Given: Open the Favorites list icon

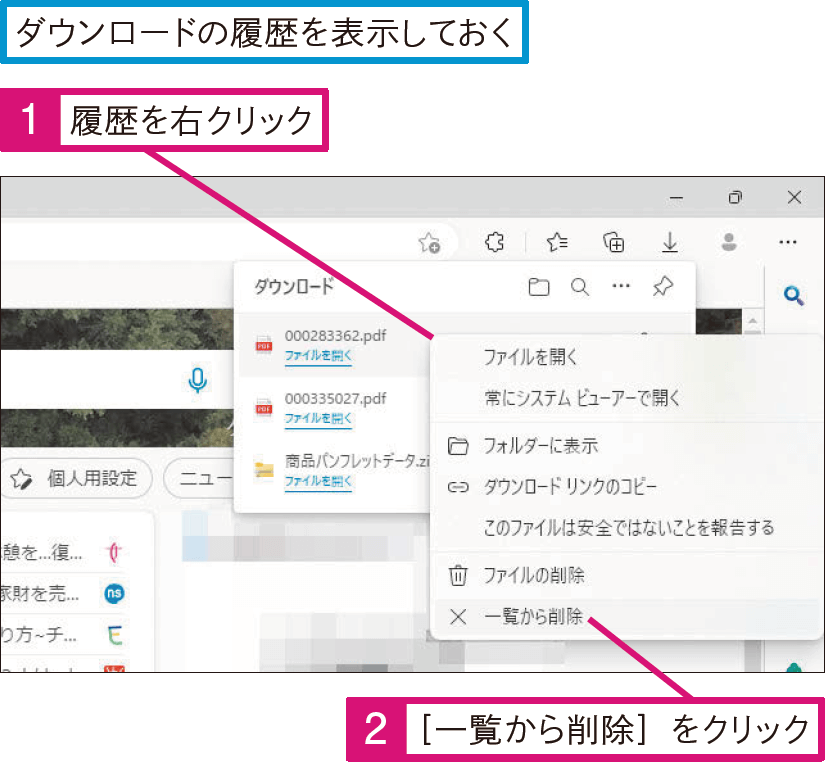Looking at the screenshot, I should [x=557, y=242].
